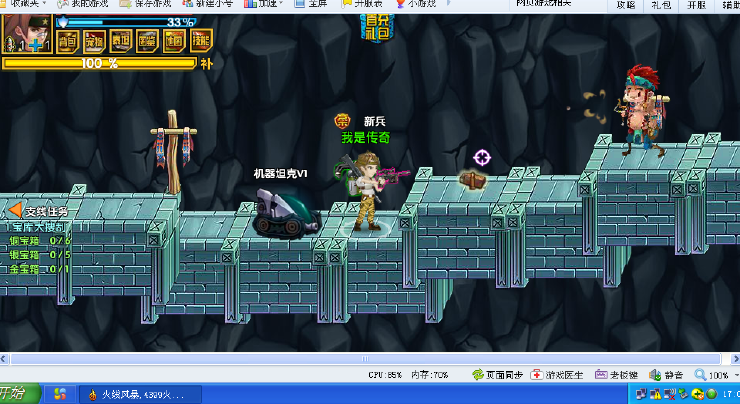Click 全屏 fullscreen toolbar button
740x404 pixels.
coord(311,4)
